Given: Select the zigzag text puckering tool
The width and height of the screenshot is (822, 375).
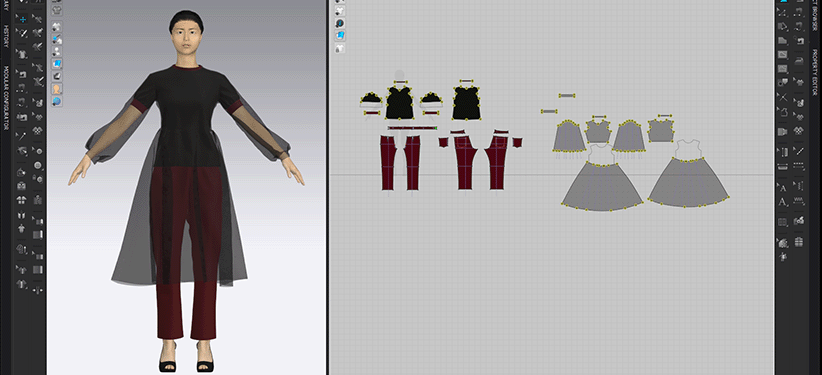Looking at the screenshot, I should 799,200.
